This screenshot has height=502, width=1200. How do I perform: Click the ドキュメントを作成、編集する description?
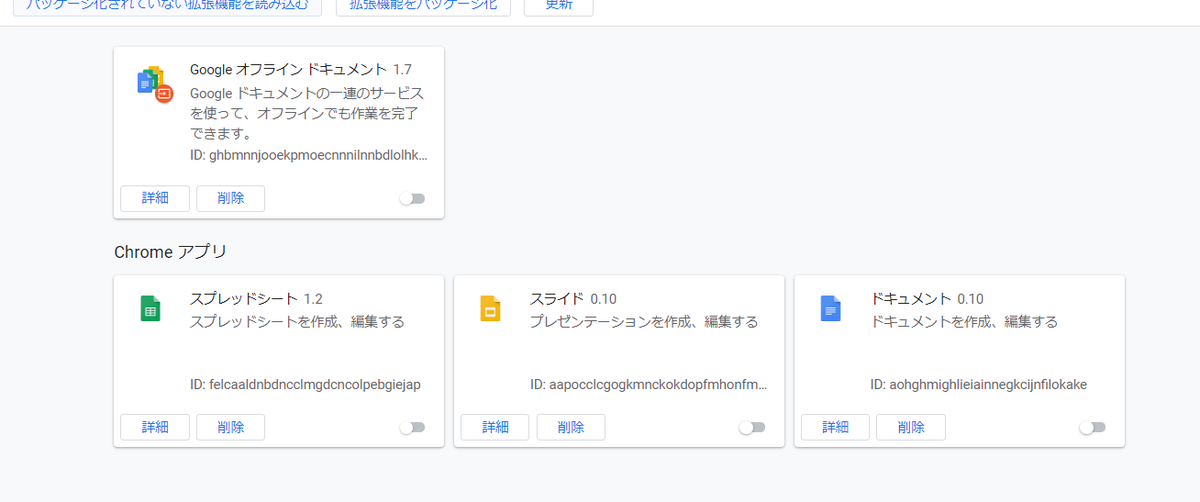tap(964, 322)
